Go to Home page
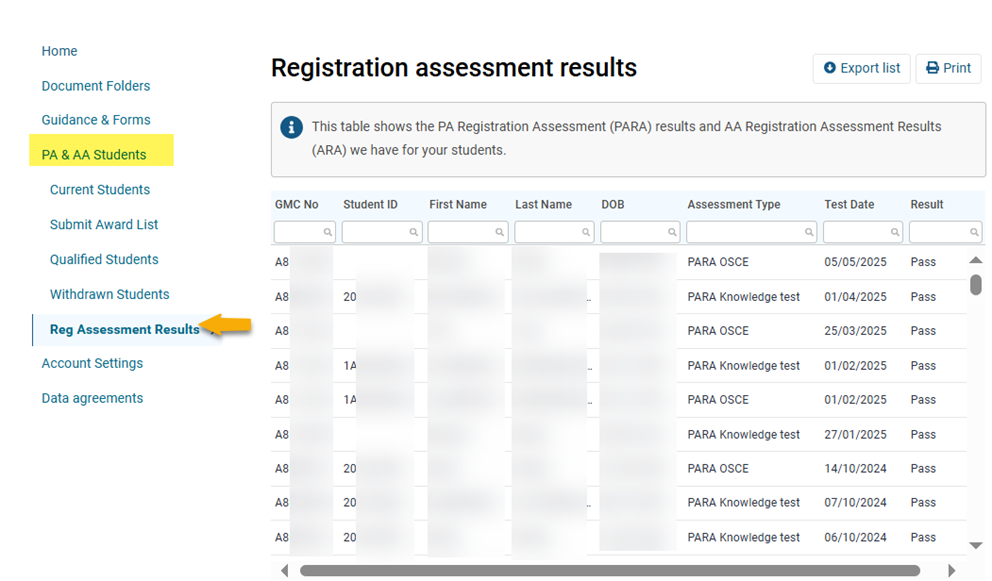 pos(59,51)
